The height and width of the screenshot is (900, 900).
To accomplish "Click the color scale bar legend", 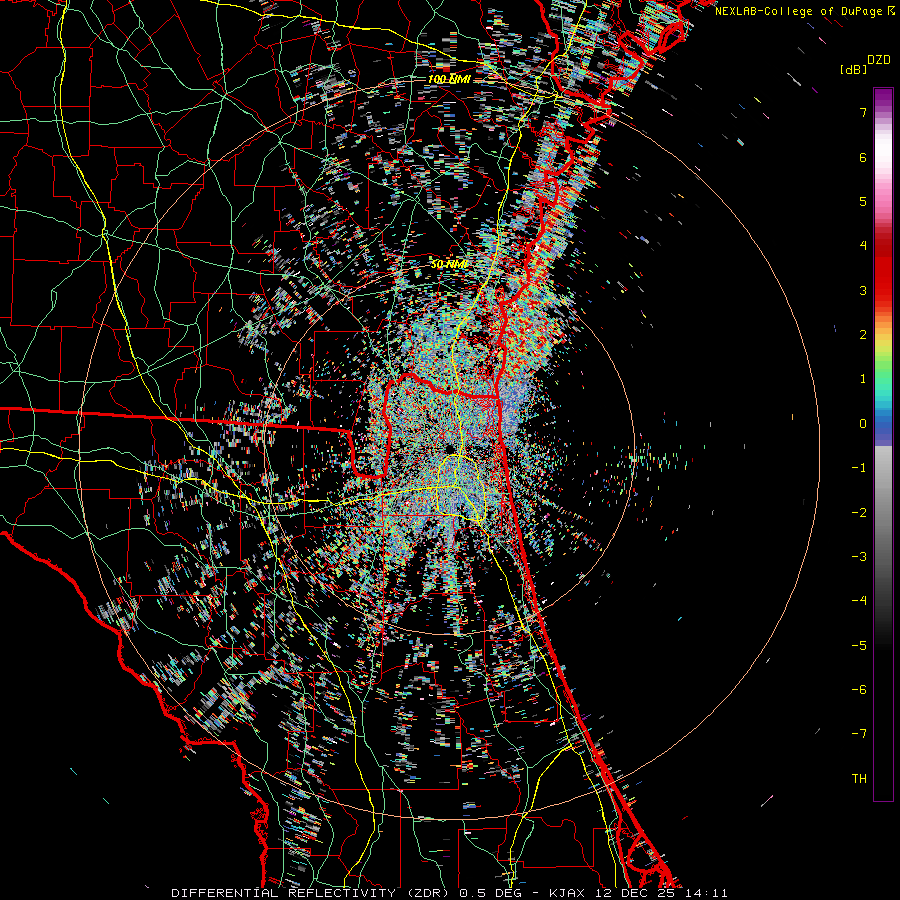I will [883, 444].
